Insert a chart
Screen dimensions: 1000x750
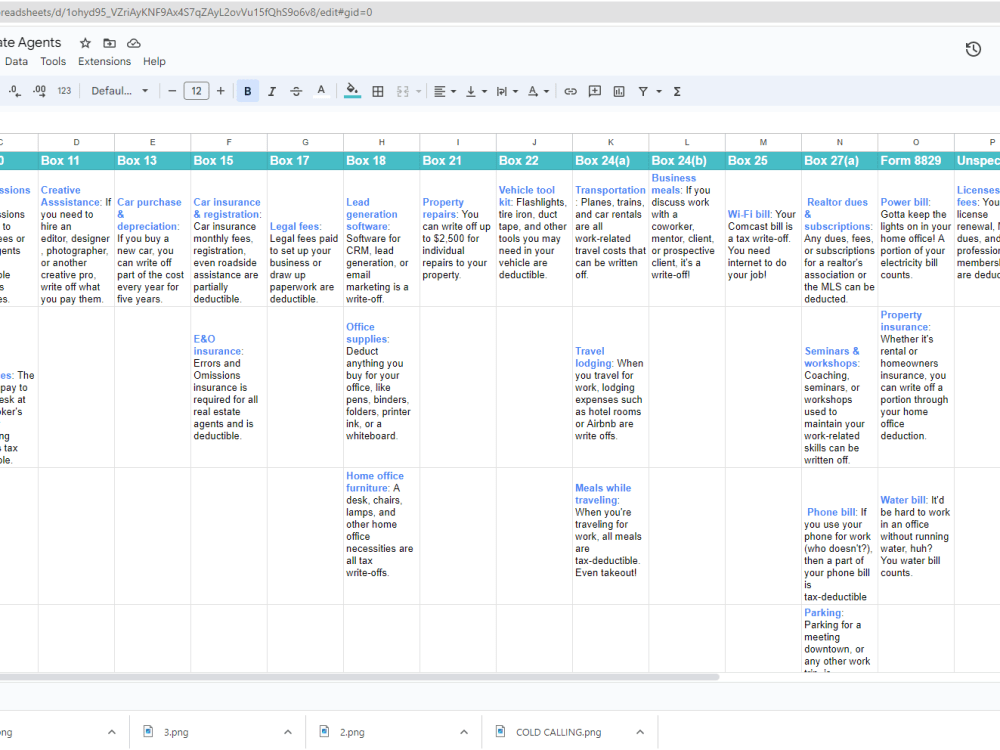(619, 91)
